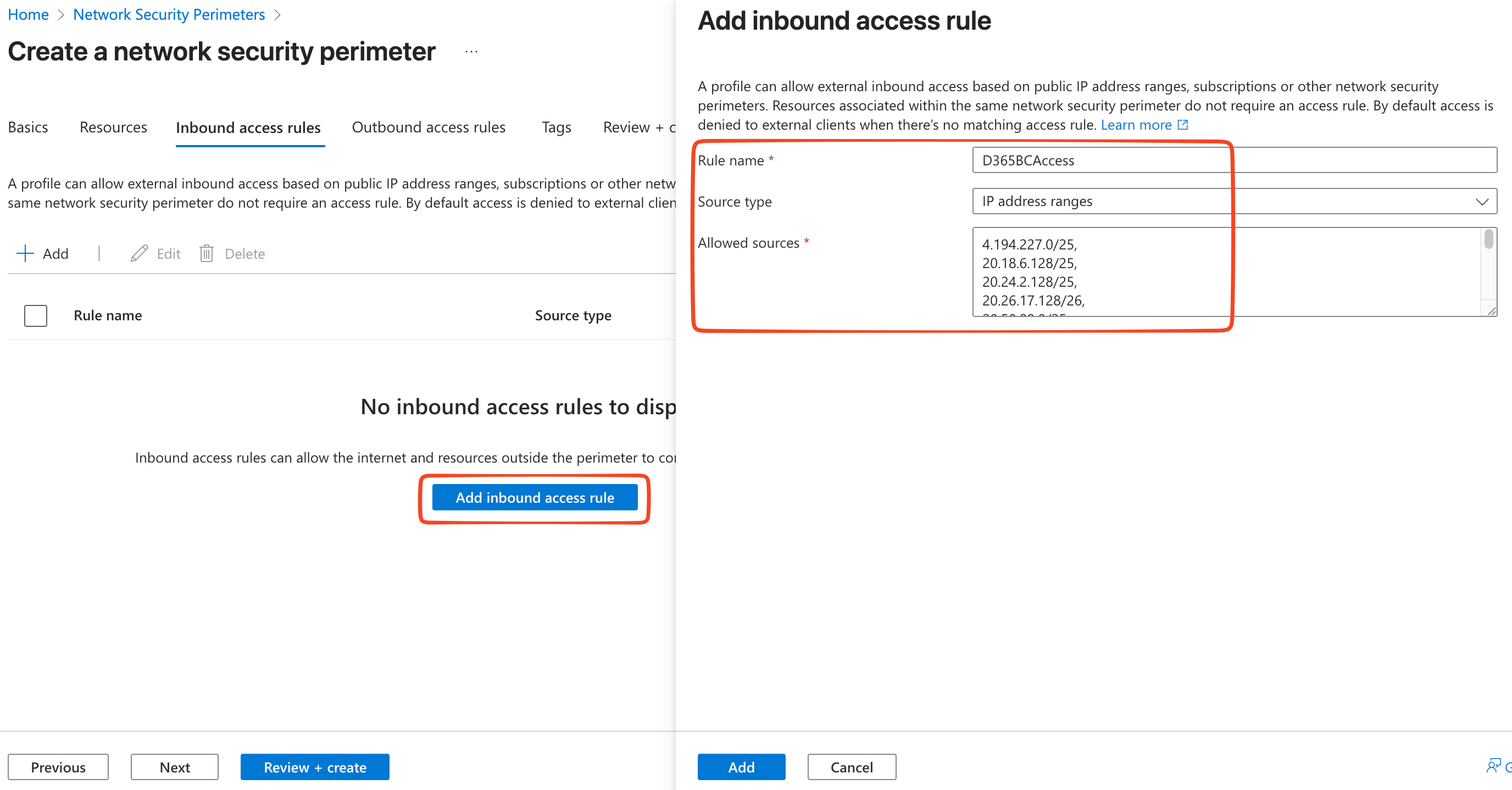Toggle the select-all rules checkbox

point(36,316)
